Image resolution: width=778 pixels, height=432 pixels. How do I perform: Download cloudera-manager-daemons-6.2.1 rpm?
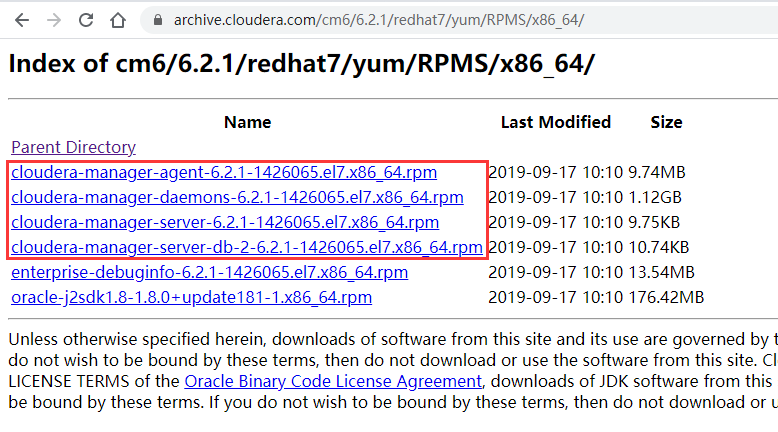click(237, 197)
